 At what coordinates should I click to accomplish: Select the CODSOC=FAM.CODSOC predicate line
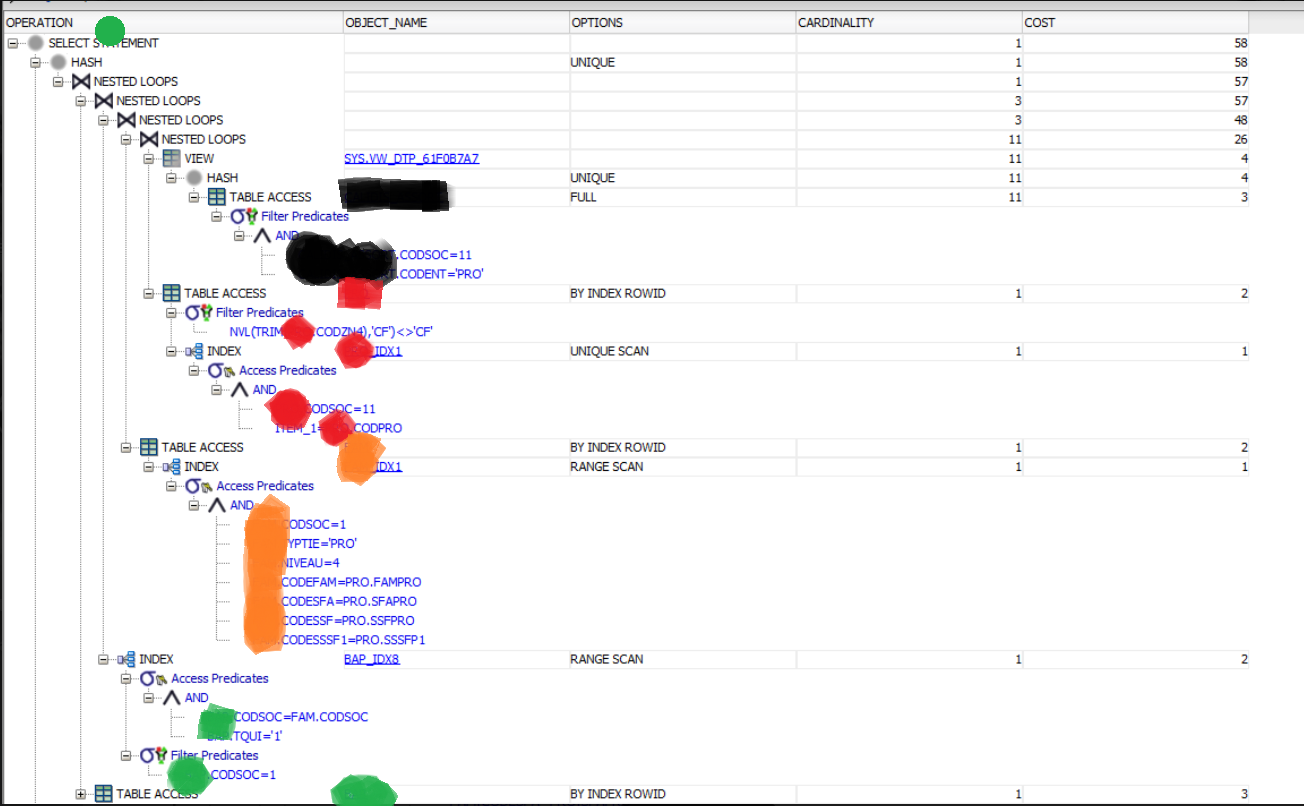click(x=300, y=717)
